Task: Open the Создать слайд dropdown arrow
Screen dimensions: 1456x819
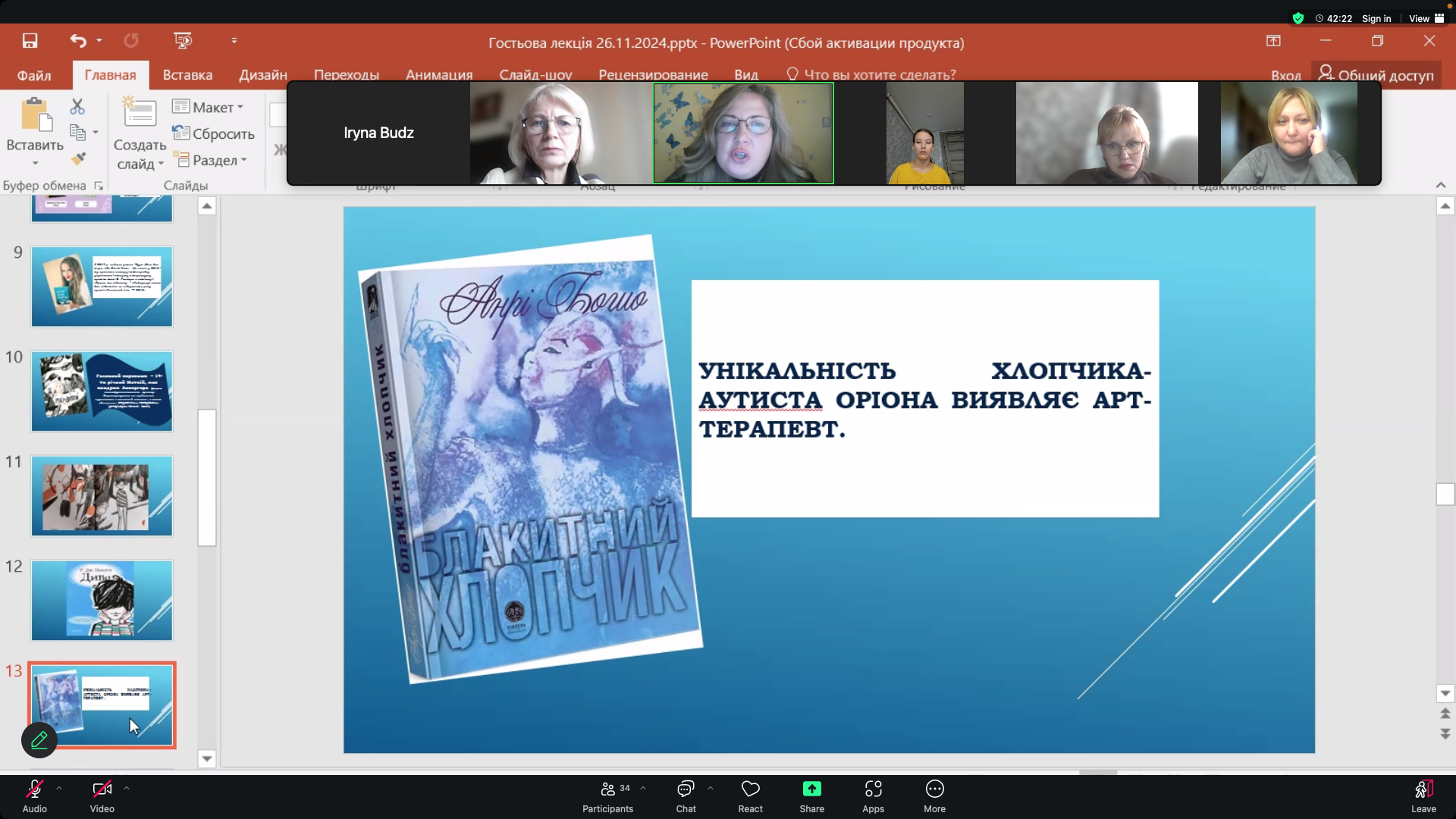Action: (162, 164)
